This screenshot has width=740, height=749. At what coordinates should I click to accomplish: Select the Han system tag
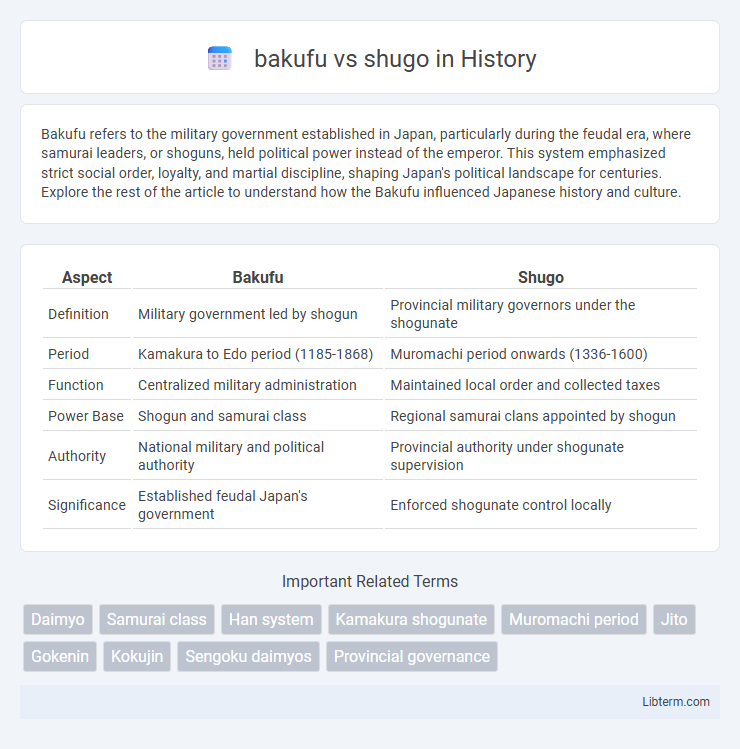click(271, 620)
